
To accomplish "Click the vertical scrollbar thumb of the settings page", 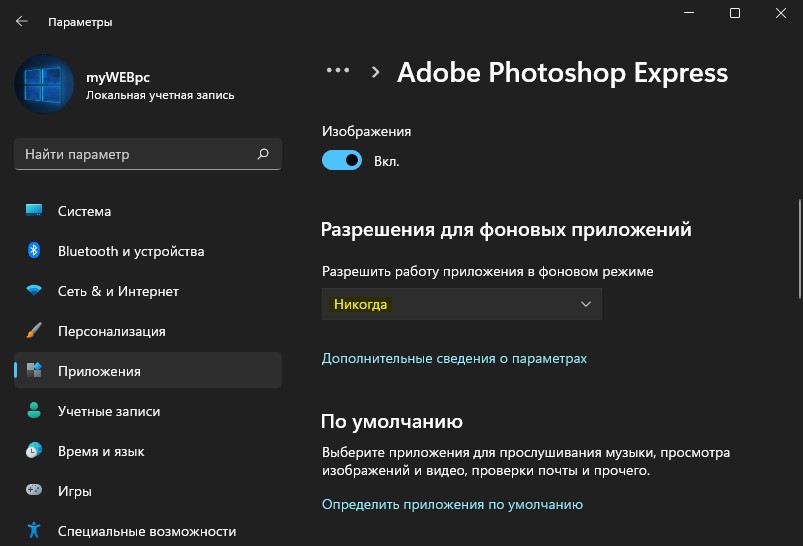I will pos(799,249).
